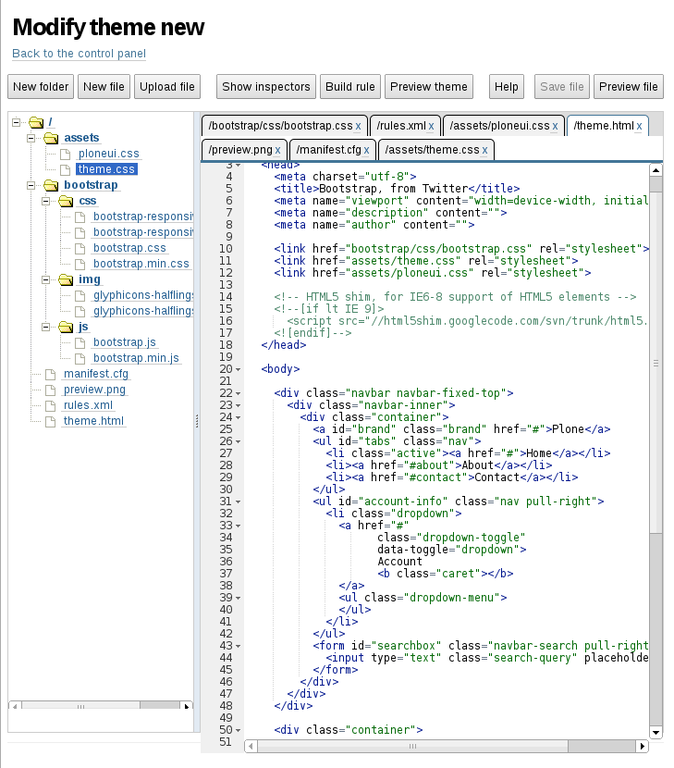
Task: Fold code at line 22 navbar div
Action: [x=238, y=393]
